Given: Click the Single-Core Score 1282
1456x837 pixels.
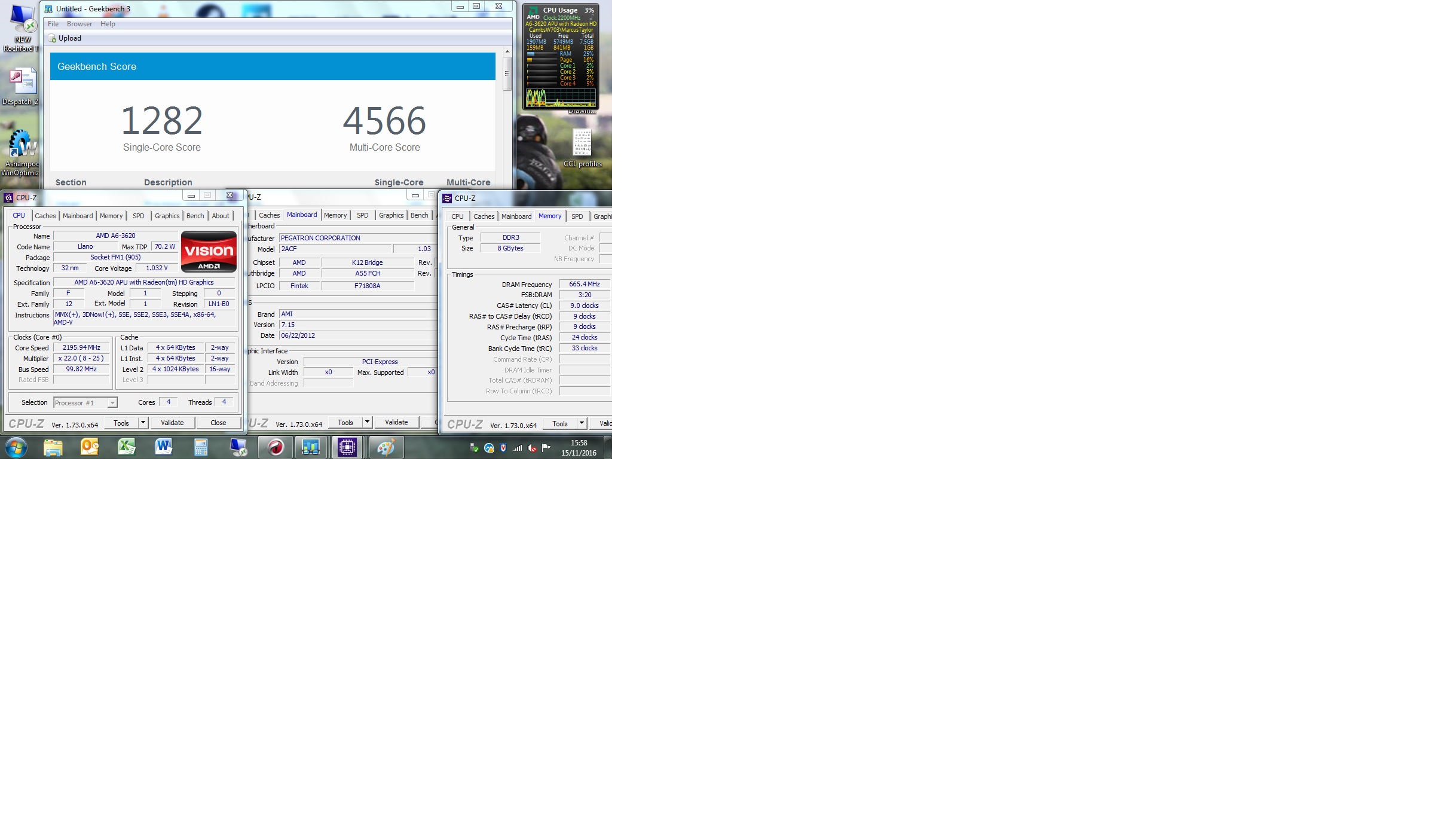Looking at the screenshot, I should tap(162, 121).
